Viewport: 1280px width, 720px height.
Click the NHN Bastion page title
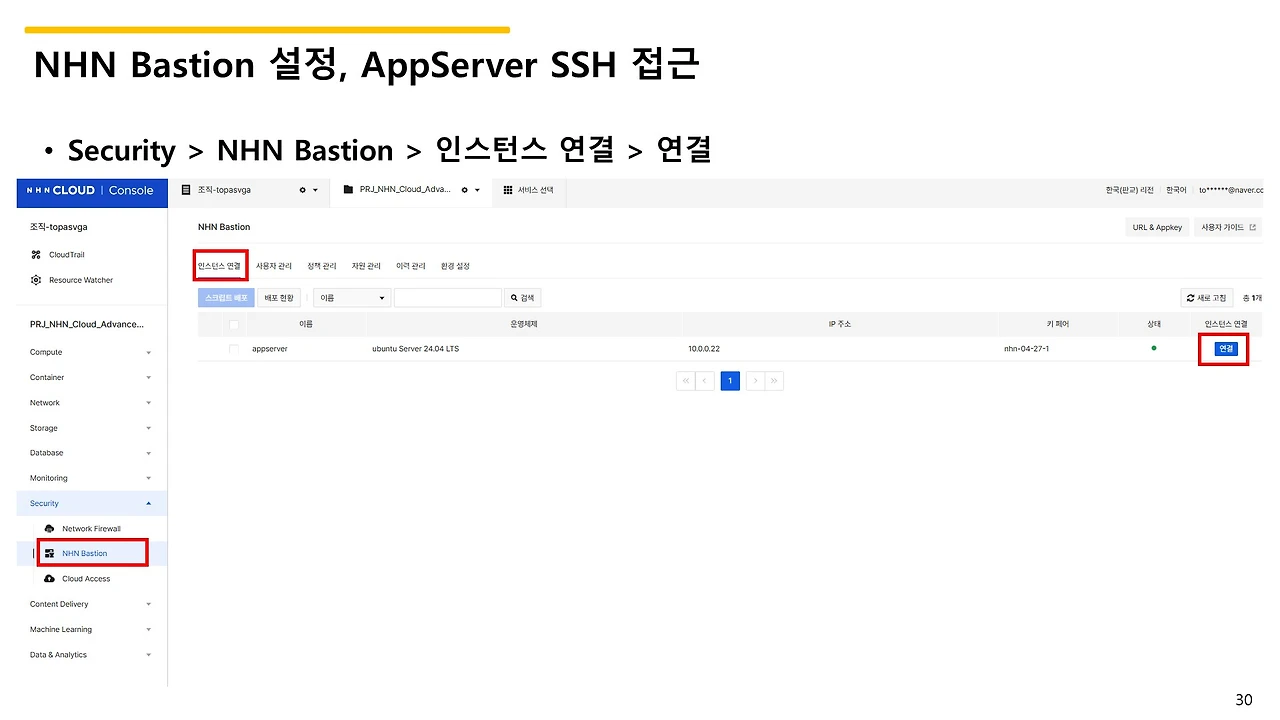(x=224, y=227)
